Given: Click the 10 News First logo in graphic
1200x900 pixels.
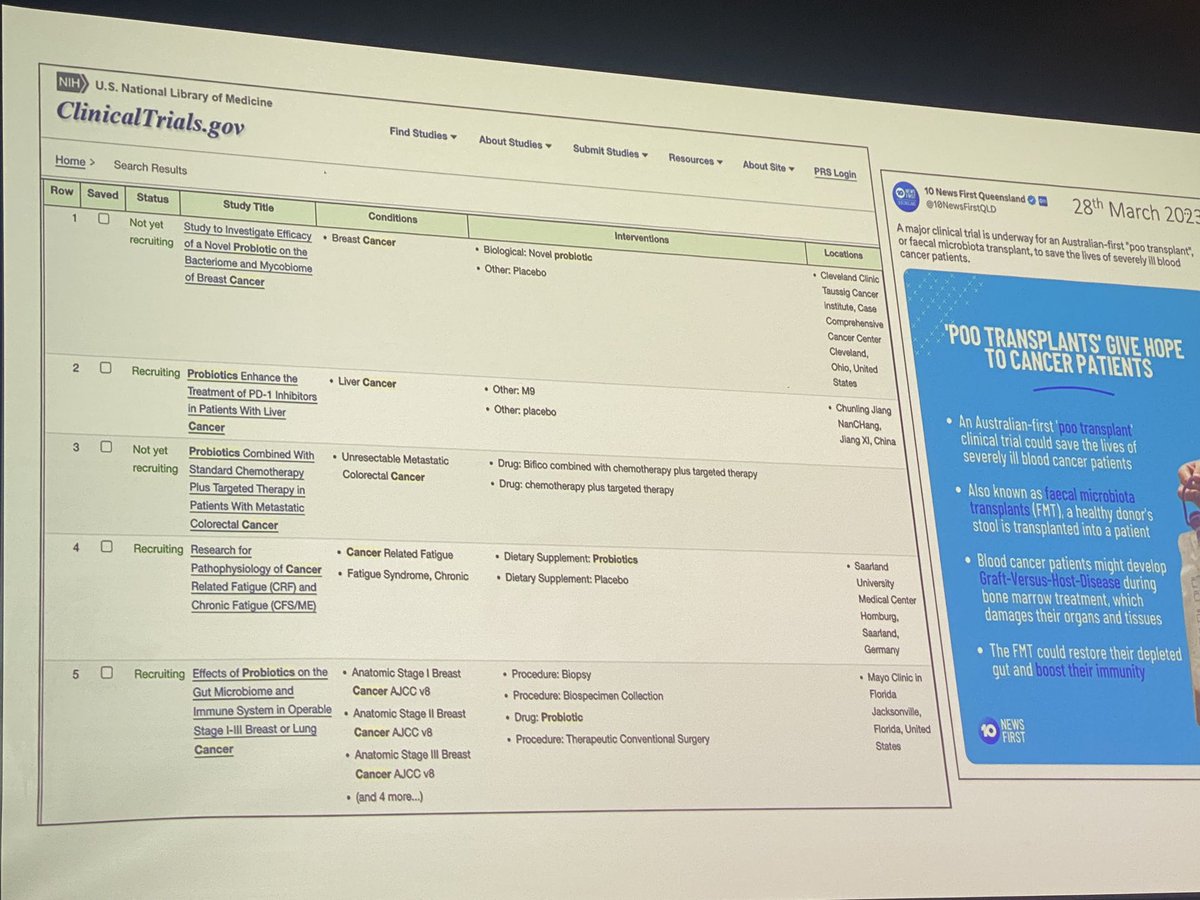Looking at the screenshot, I should [1001, 731].
